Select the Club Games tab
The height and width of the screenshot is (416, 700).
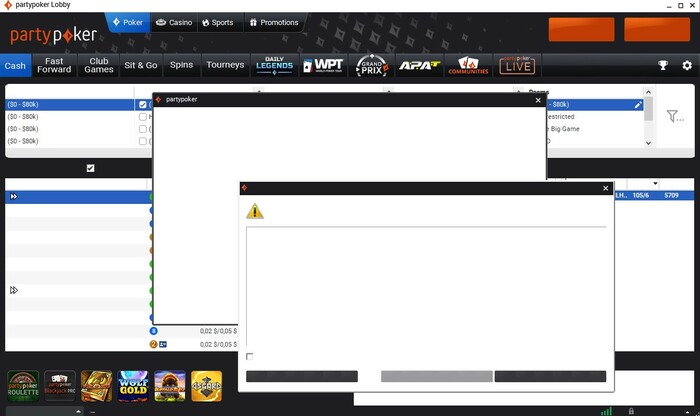pos(99,66)
